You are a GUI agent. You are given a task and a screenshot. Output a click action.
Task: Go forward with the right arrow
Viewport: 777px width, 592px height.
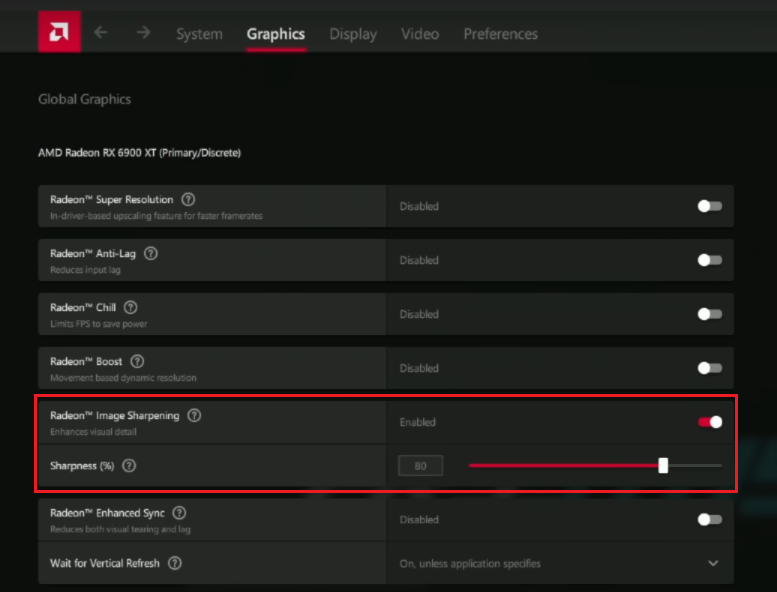click(x=143, y=32)
